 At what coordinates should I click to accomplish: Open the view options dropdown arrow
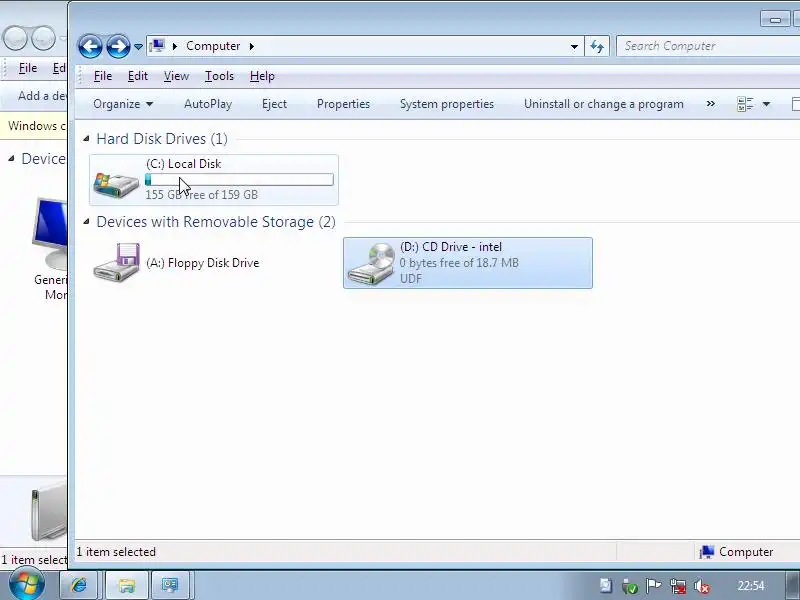(766, 104)
